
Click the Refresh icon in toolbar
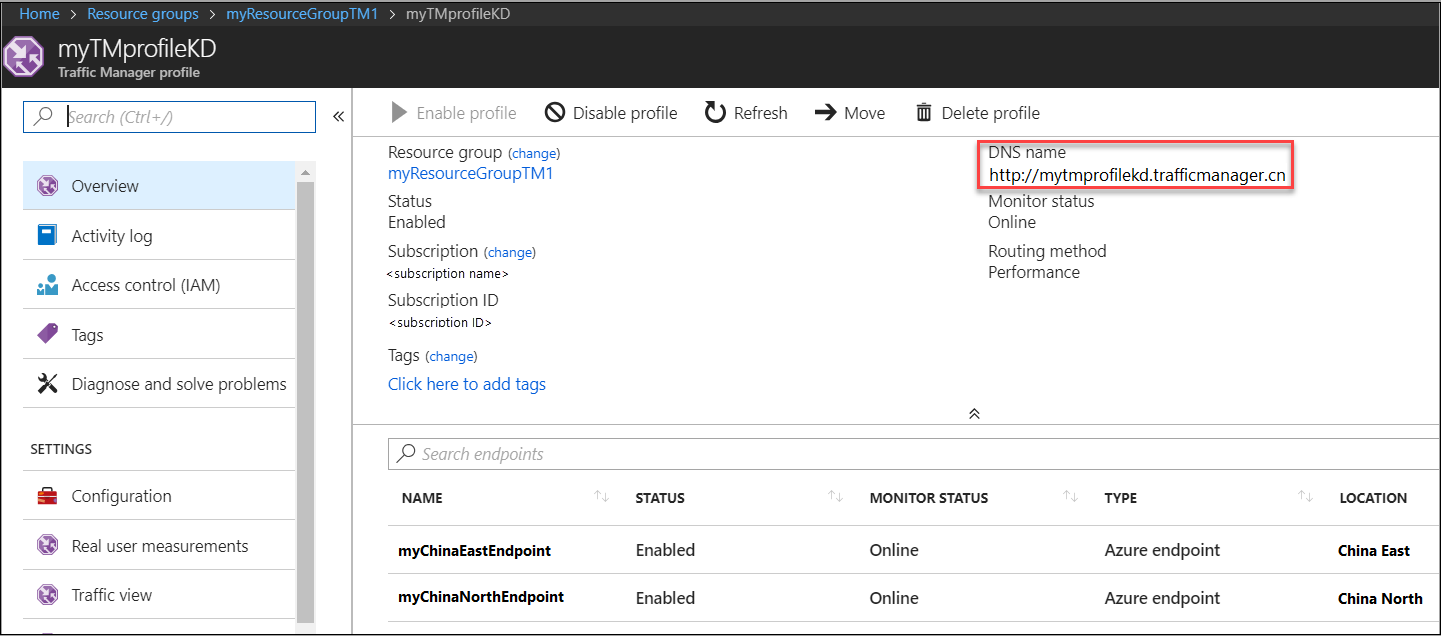tap(715, 113)
